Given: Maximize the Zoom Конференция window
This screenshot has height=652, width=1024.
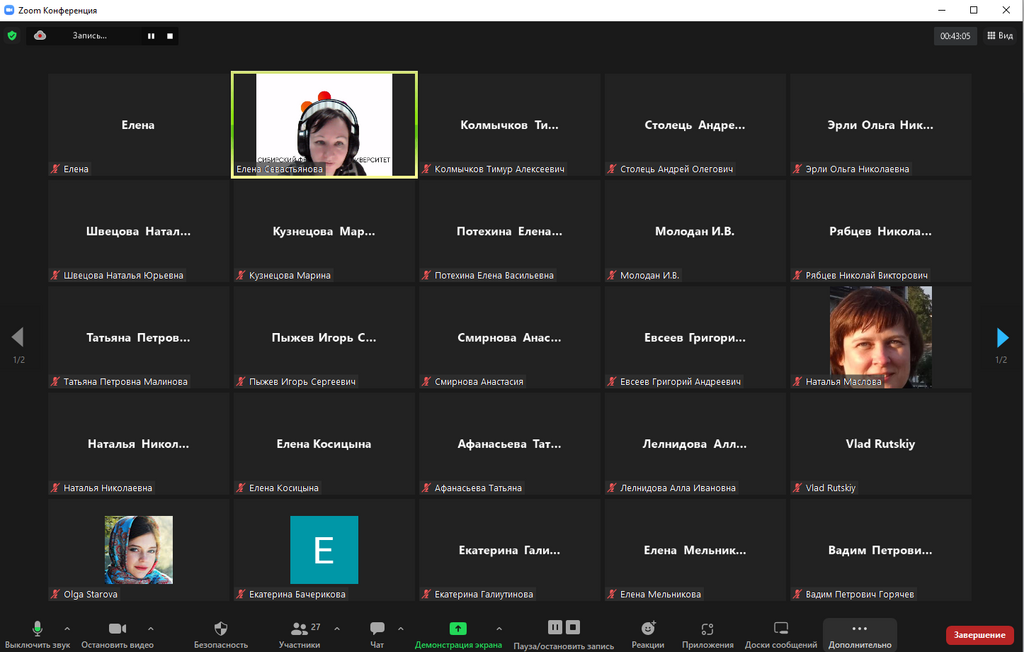Looking at the screenshot, I should [974, 10].
